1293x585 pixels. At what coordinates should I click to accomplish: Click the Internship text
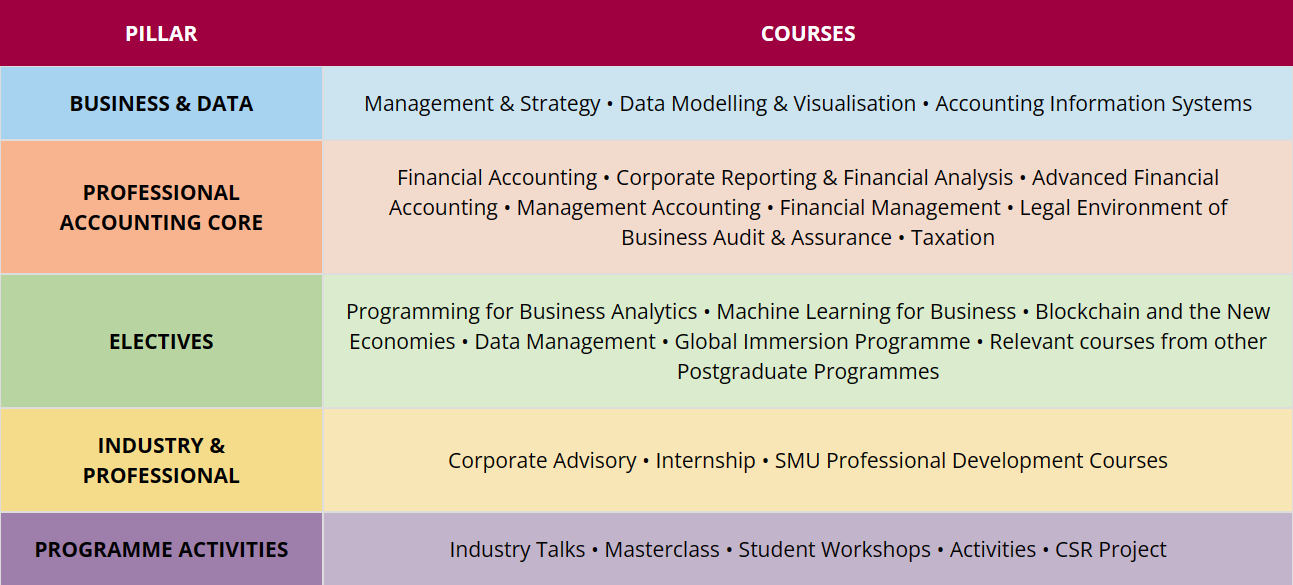click(x=705, y=460)
